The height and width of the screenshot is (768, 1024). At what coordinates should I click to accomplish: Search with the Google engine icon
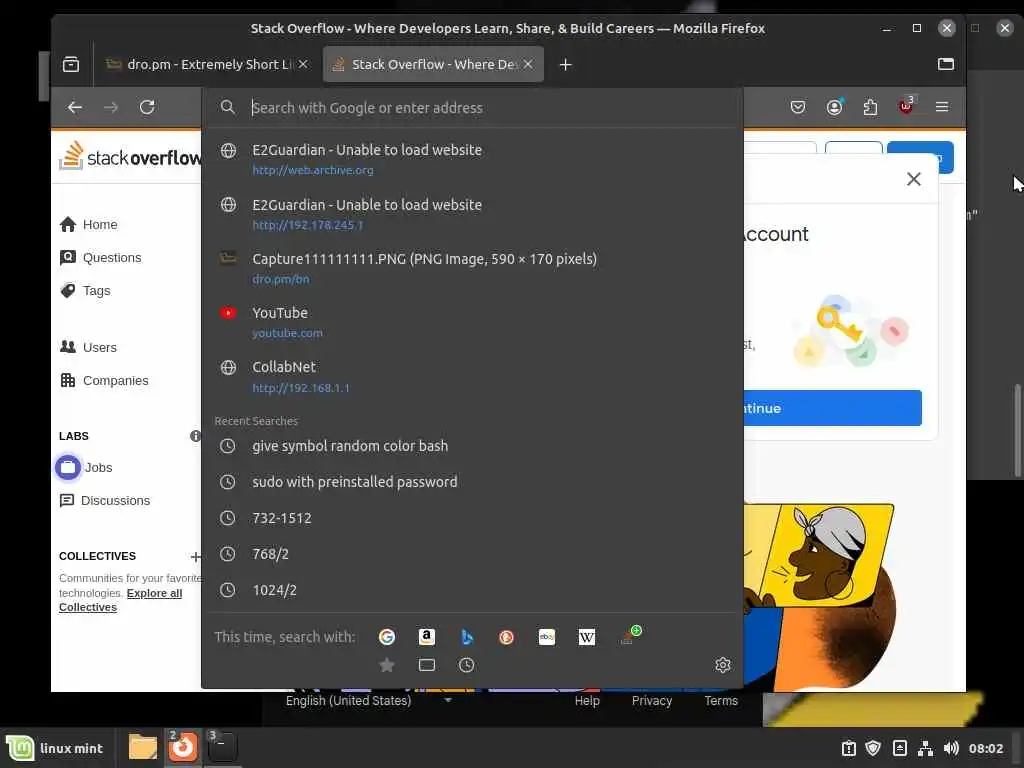387,637
